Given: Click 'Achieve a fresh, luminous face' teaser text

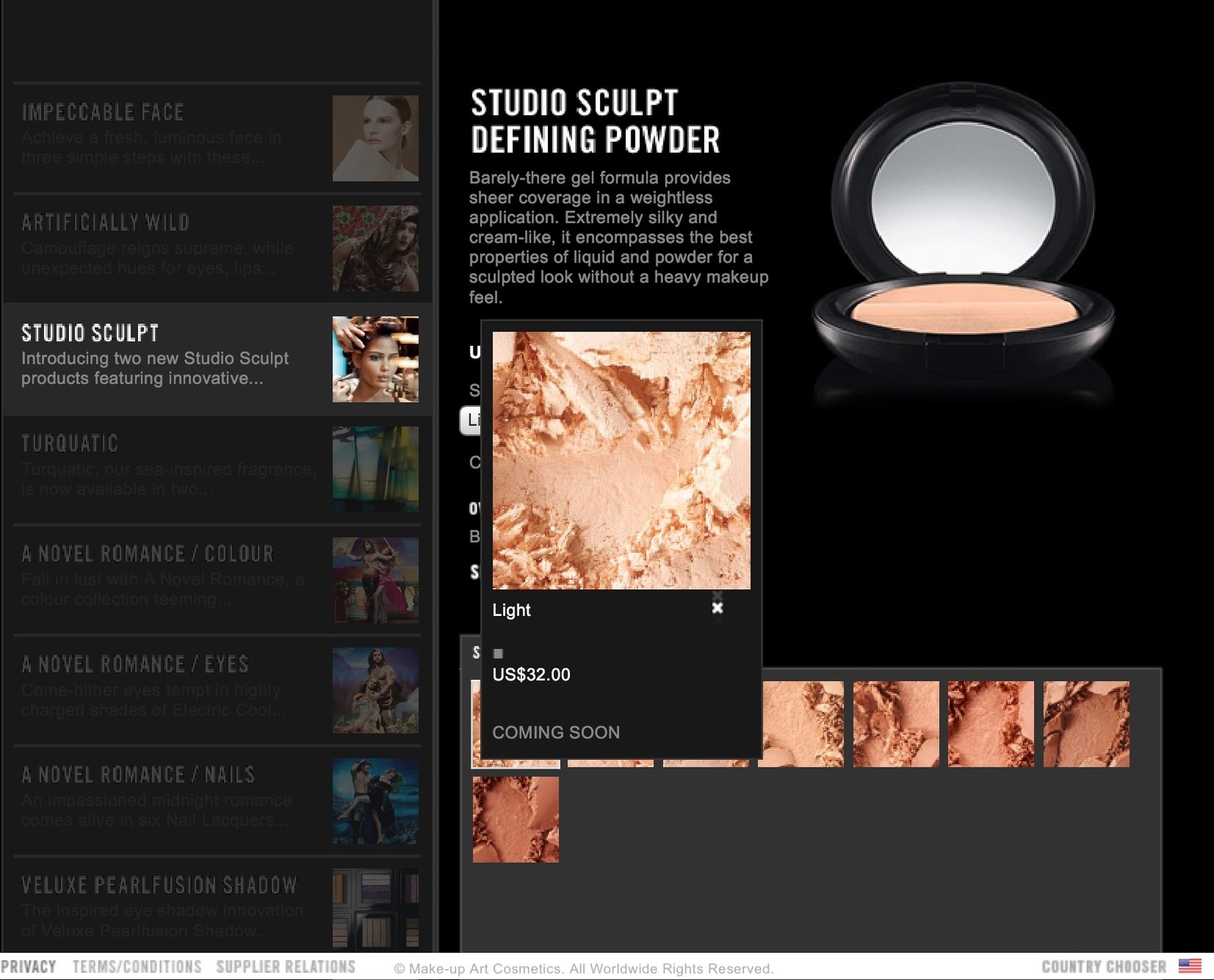Looking at the screenshot, I should (151, 147).
